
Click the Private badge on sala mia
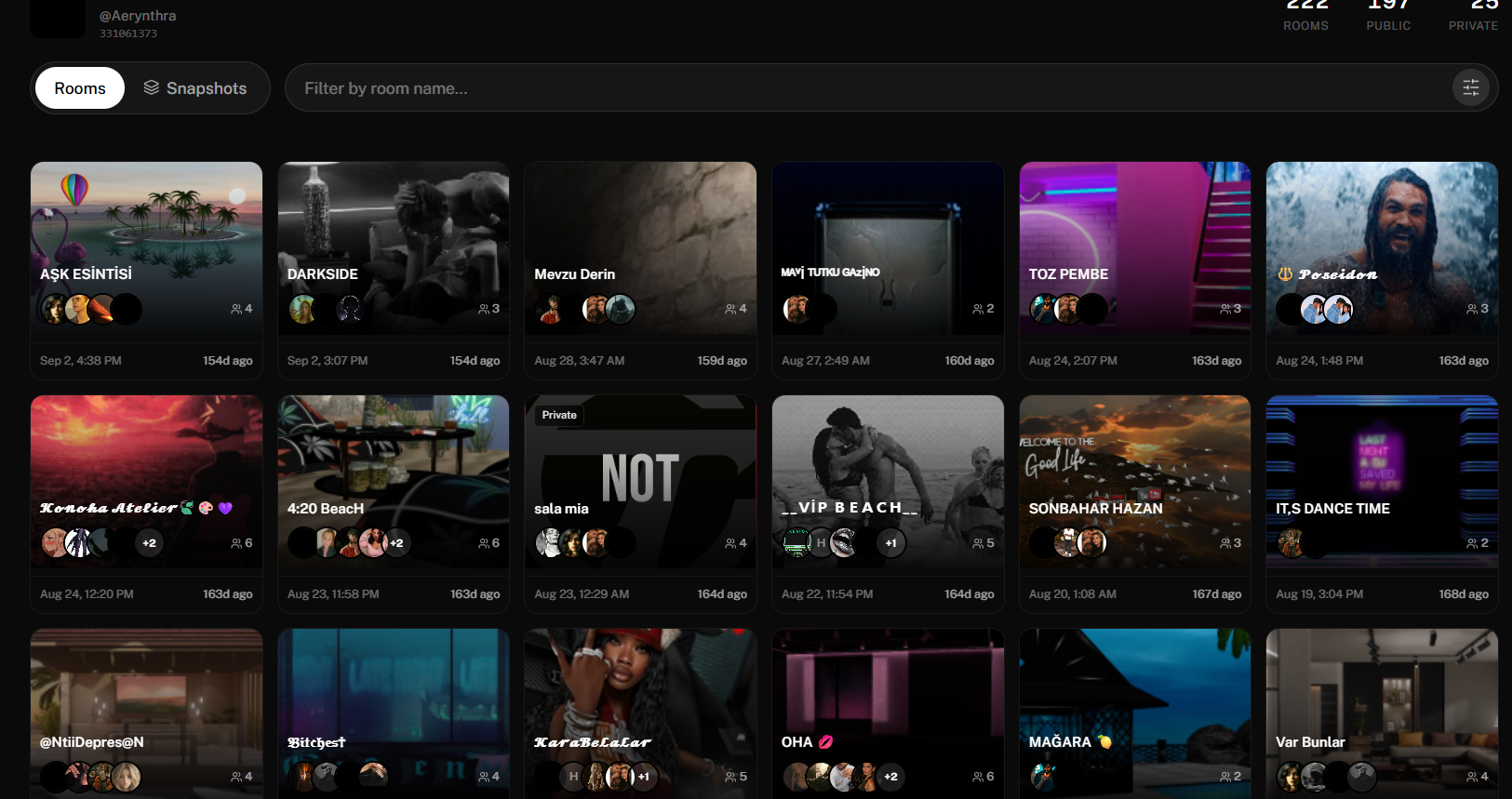[559, 415]
